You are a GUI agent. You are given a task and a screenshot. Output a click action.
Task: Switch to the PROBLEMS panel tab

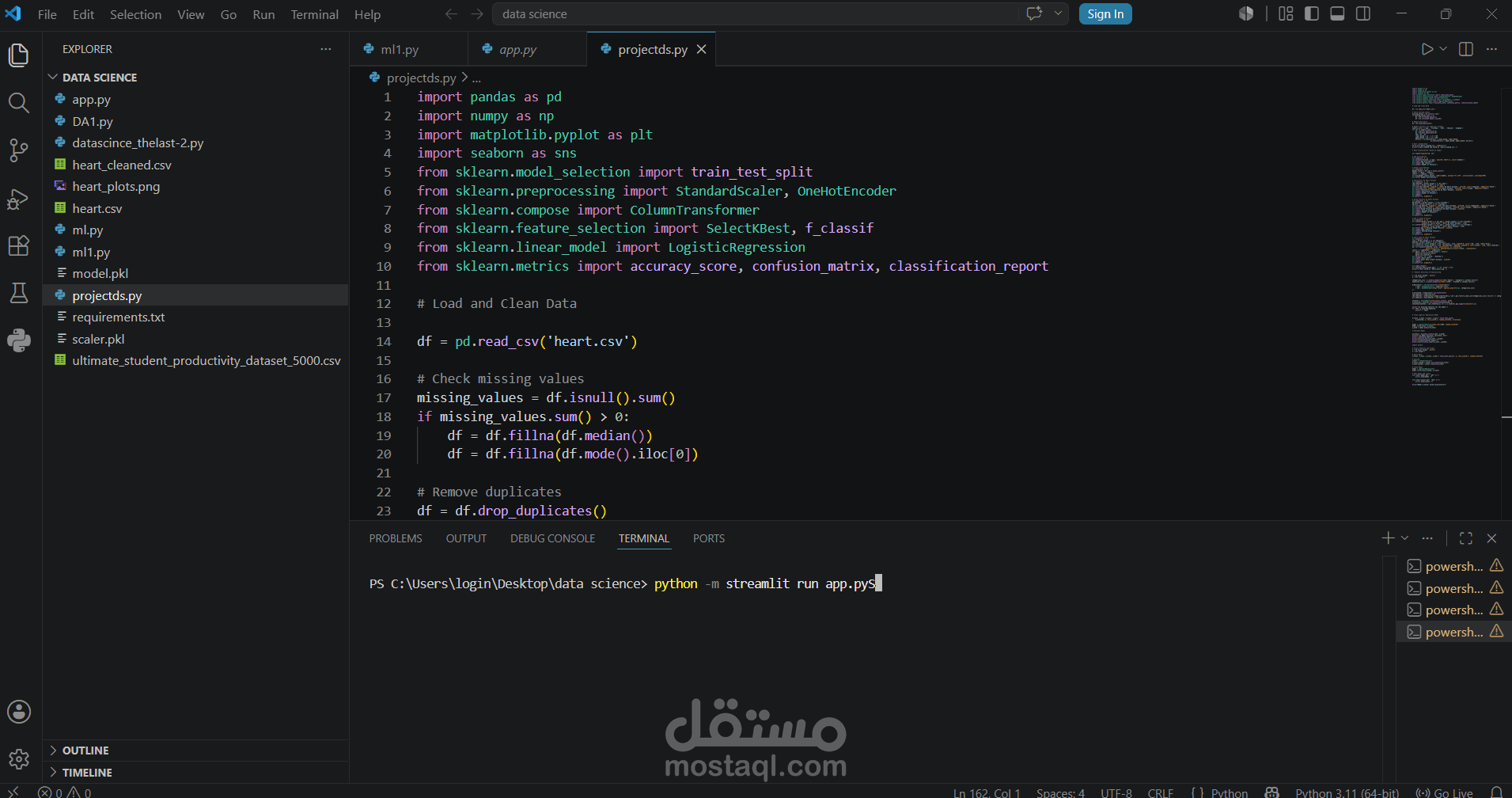pos(396,538)
